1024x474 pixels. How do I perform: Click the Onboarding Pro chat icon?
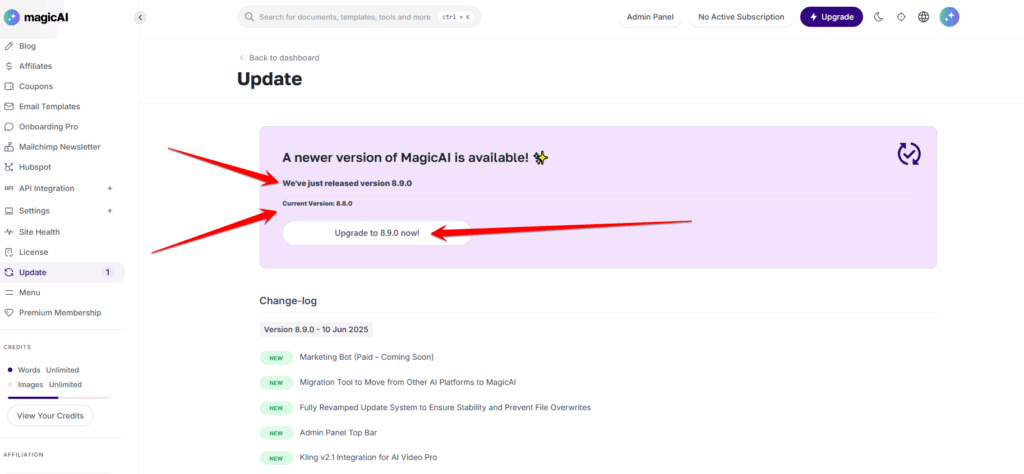coord(8,127)
